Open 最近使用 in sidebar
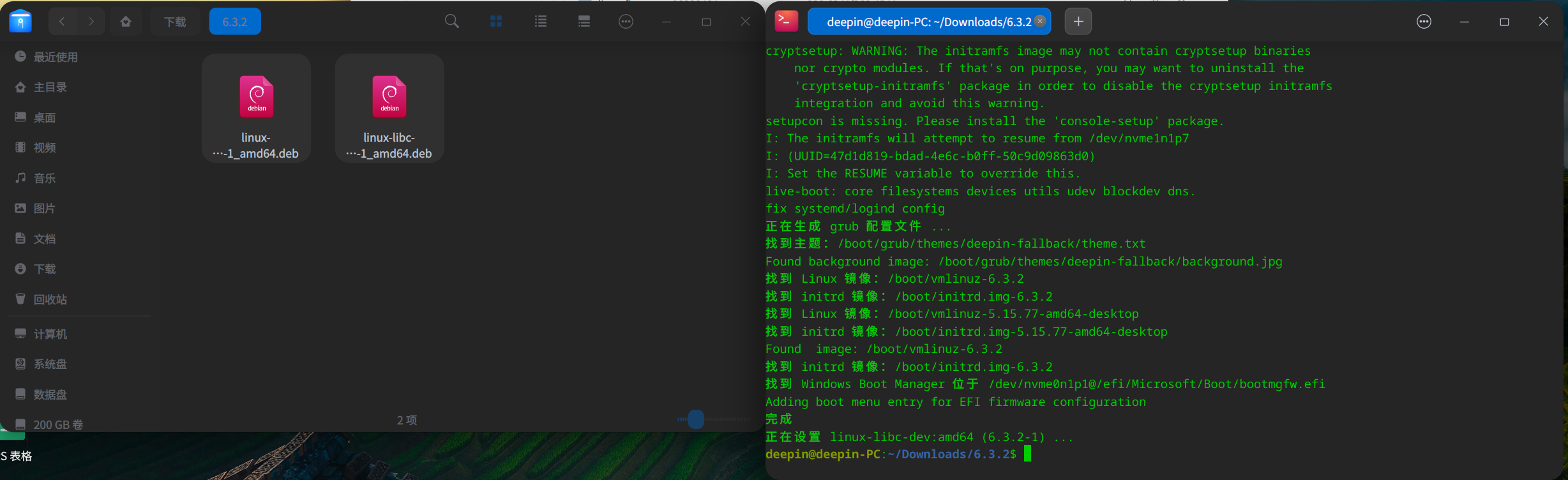1568x480 pixels. [79, 57]
